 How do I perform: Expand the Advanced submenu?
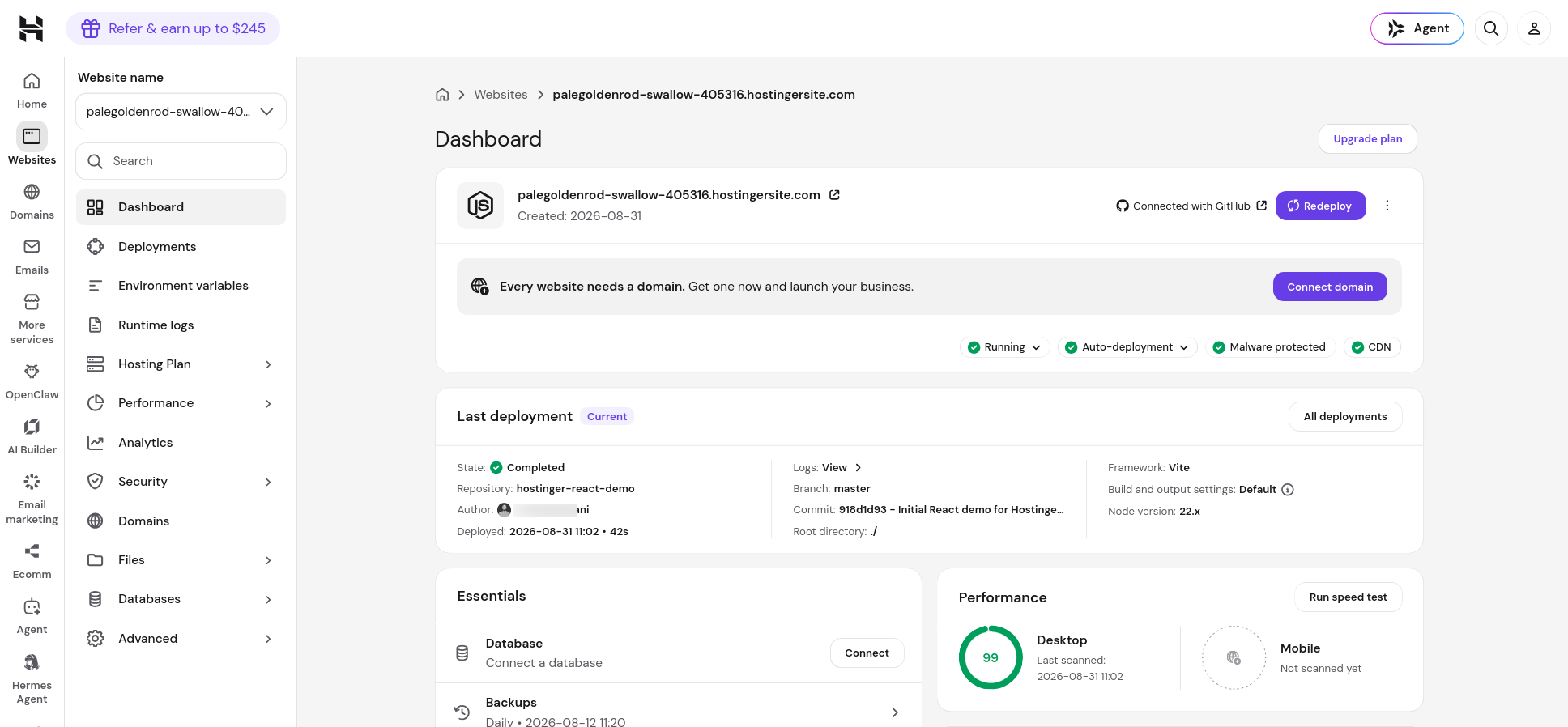(268, 639)
